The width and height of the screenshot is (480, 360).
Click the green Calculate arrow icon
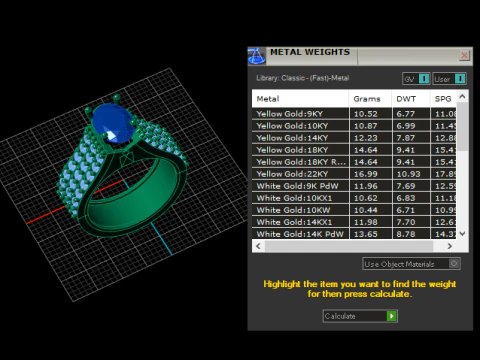392,316
